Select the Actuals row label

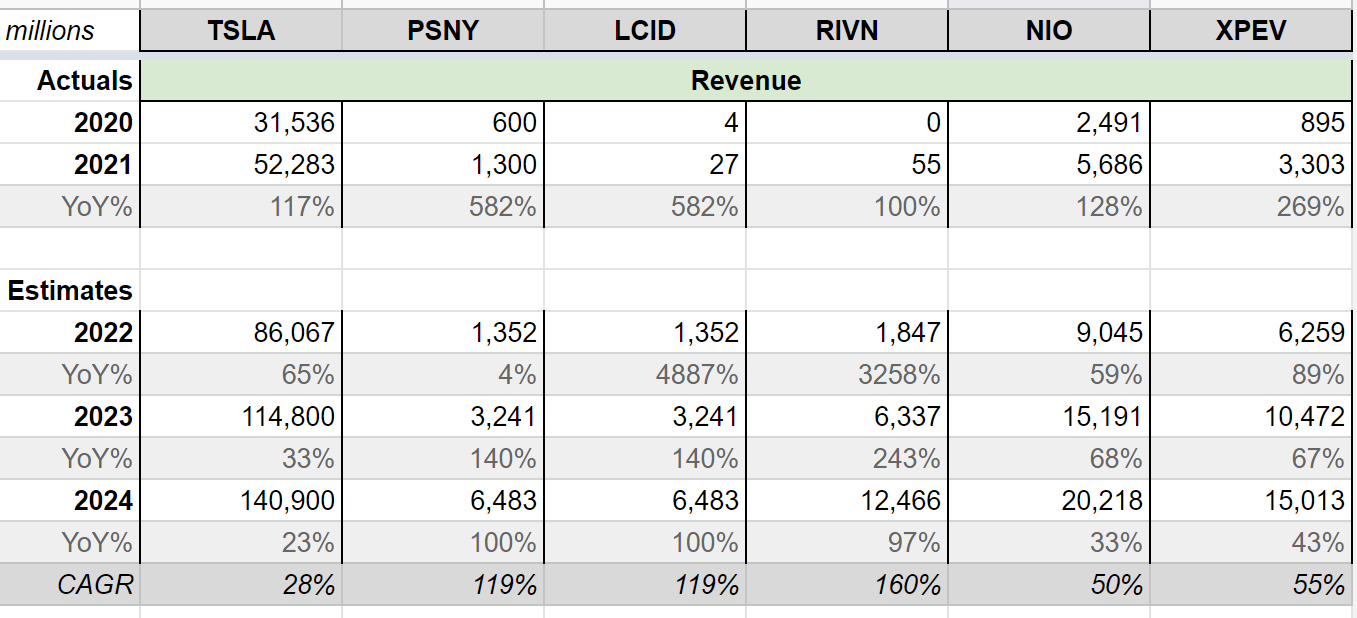(70, 80)
